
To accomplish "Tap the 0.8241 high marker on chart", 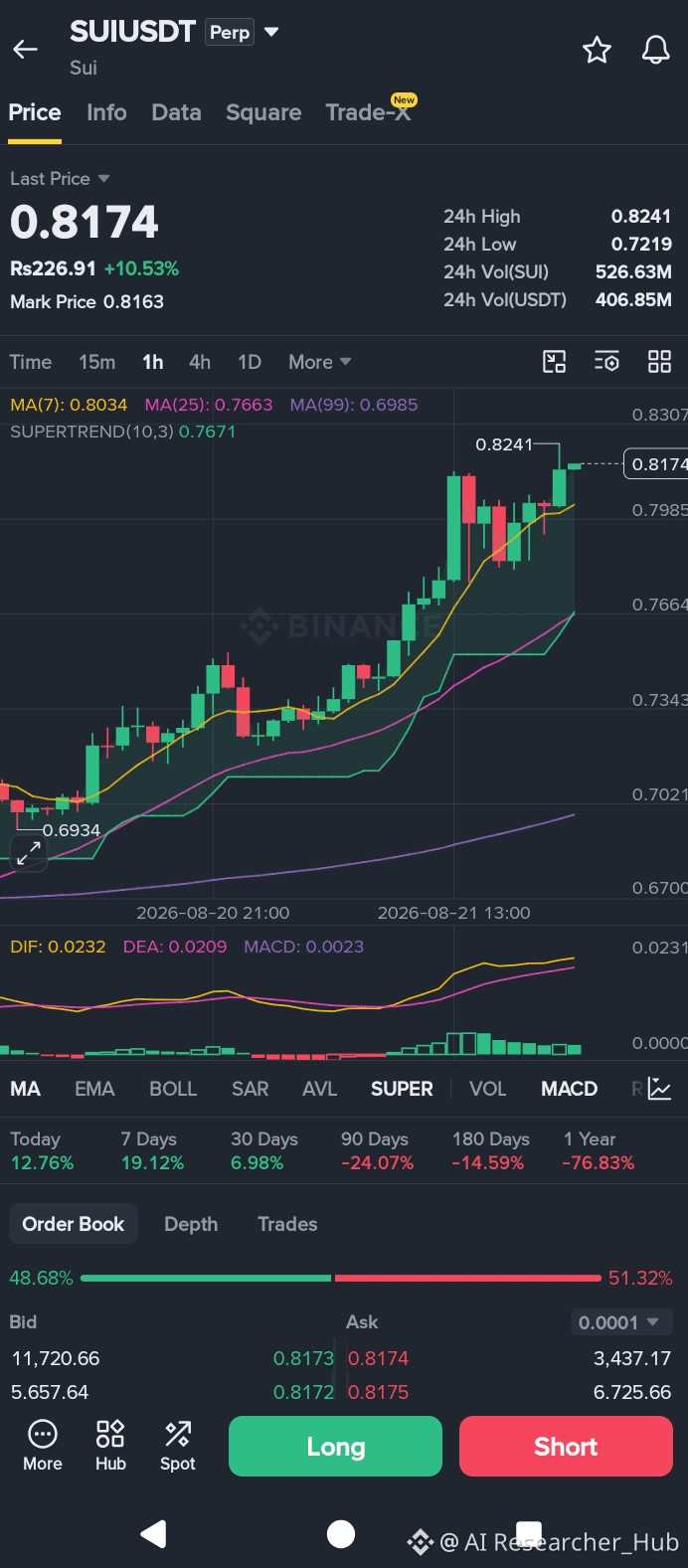I will [x=504, y=444].
